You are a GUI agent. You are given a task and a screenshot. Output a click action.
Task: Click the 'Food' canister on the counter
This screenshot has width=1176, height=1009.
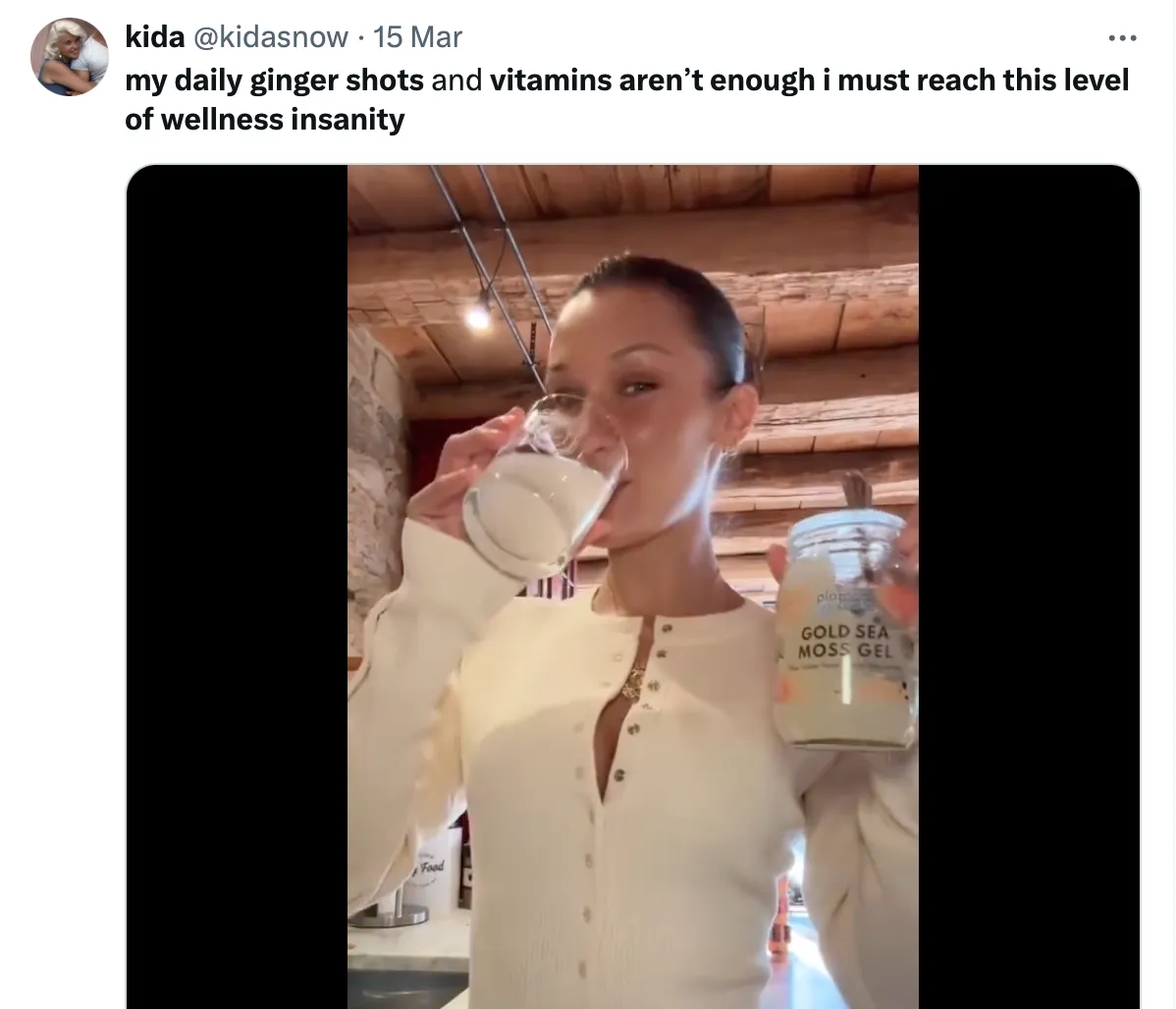[x=434, y=871]
